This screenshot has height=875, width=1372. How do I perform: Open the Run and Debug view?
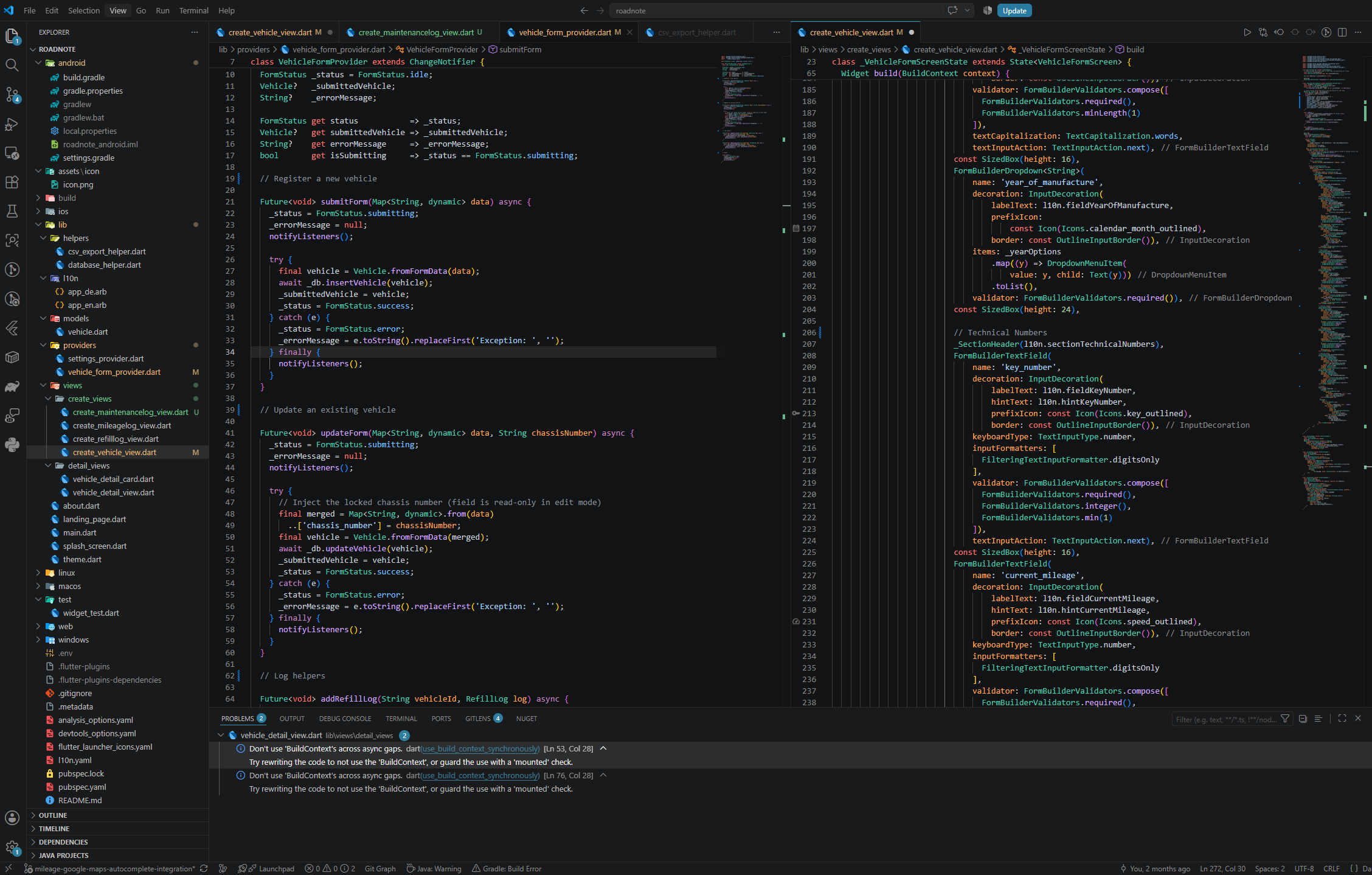[12, 124]
